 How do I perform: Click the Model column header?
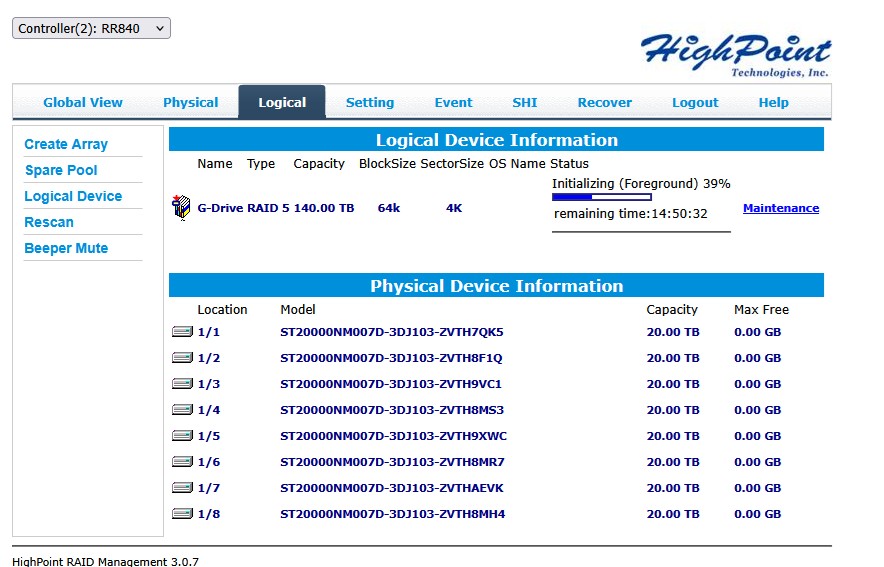click(298, 309)
